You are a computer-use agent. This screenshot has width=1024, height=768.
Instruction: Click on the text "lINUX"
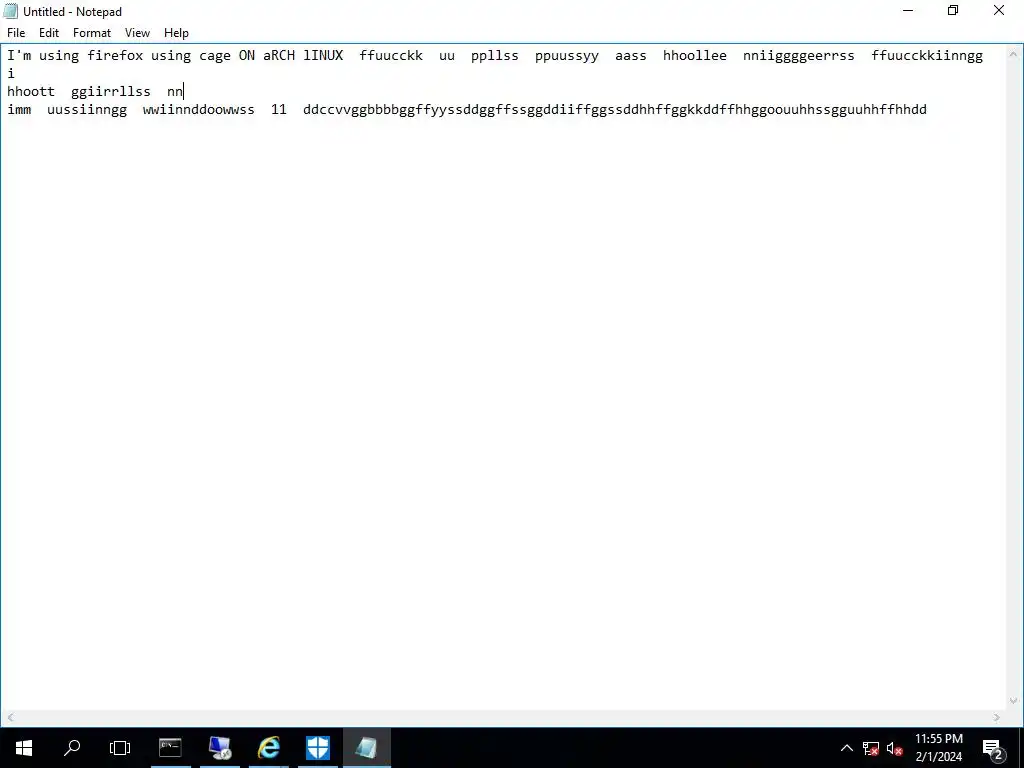[323, 56]
